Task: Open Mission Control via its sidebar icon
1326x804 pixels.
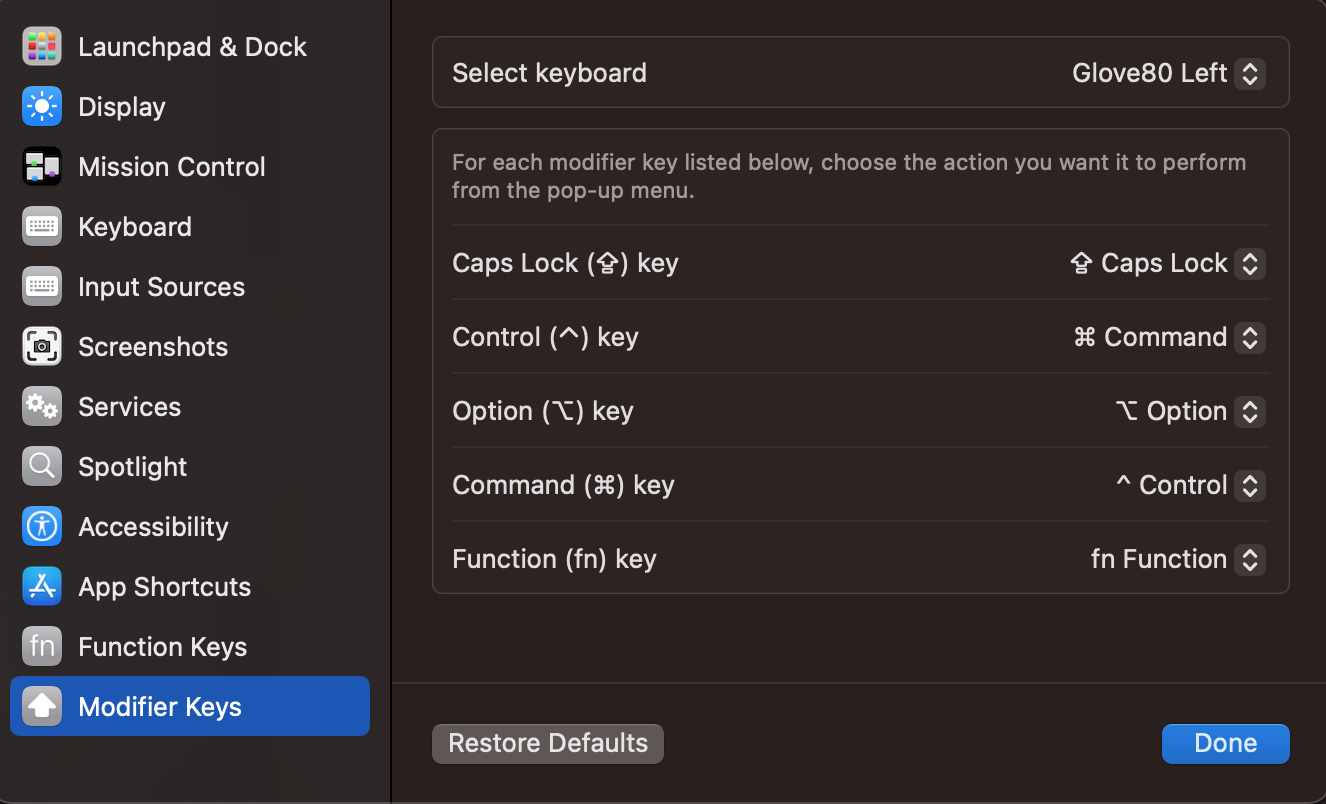Action: [42, 167]
